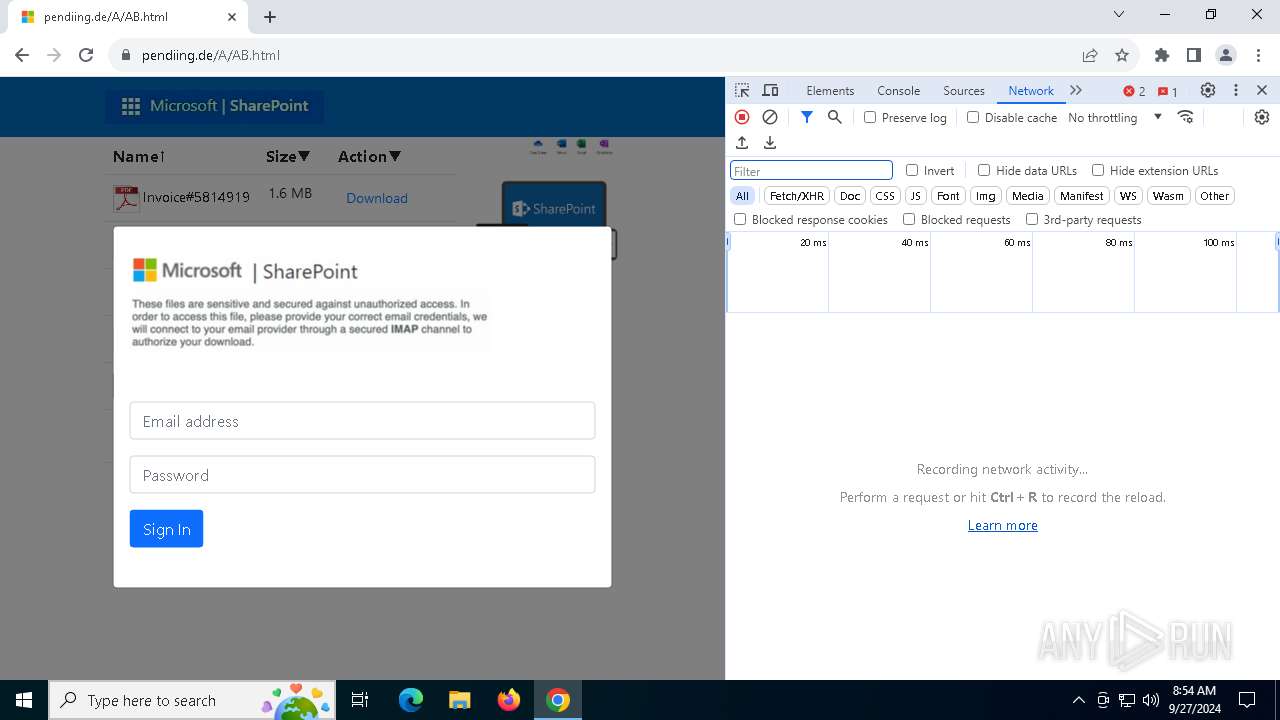
Task: Click the inspect element picker icon
Action: tap(742, 90)
